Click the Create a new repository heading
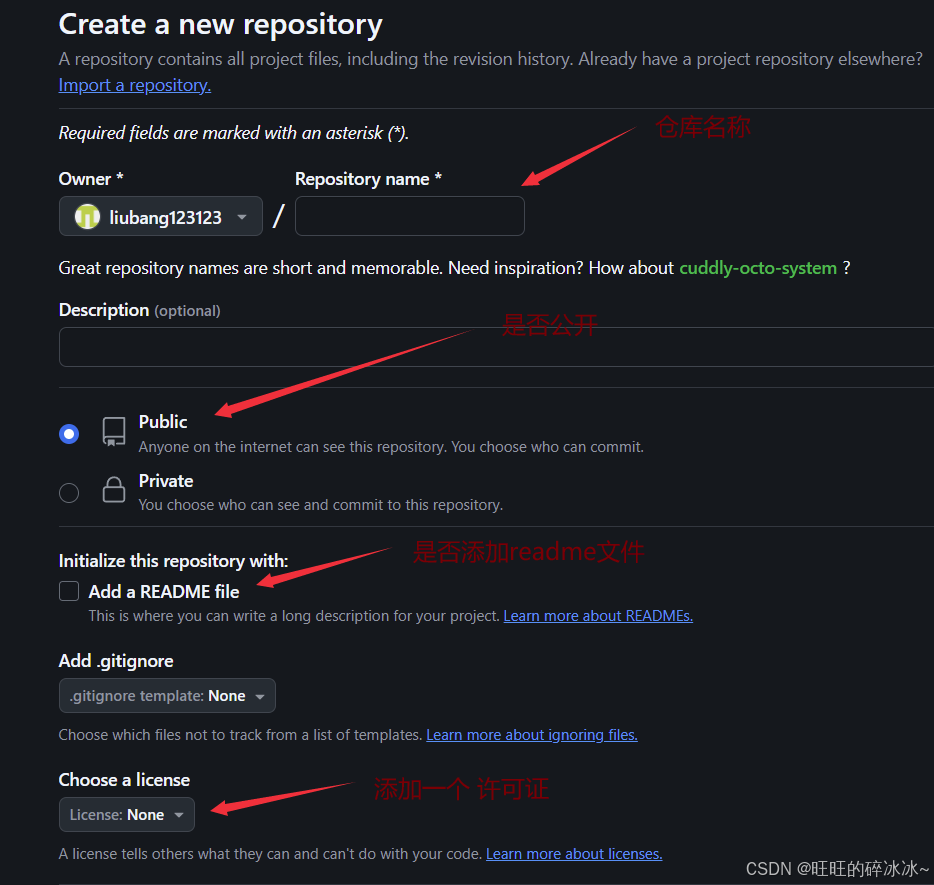Image resolution: width=934 pixels, height=885 pixels. coord(220,26)
